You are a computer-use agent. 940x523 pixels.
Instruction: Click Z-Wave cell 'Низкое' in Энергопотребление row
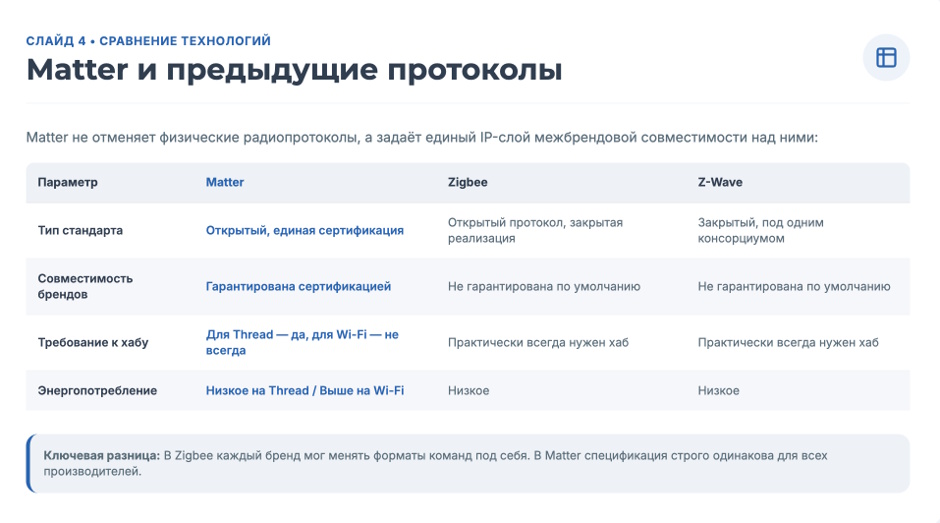pyautogui.click(x=718, y=390)
